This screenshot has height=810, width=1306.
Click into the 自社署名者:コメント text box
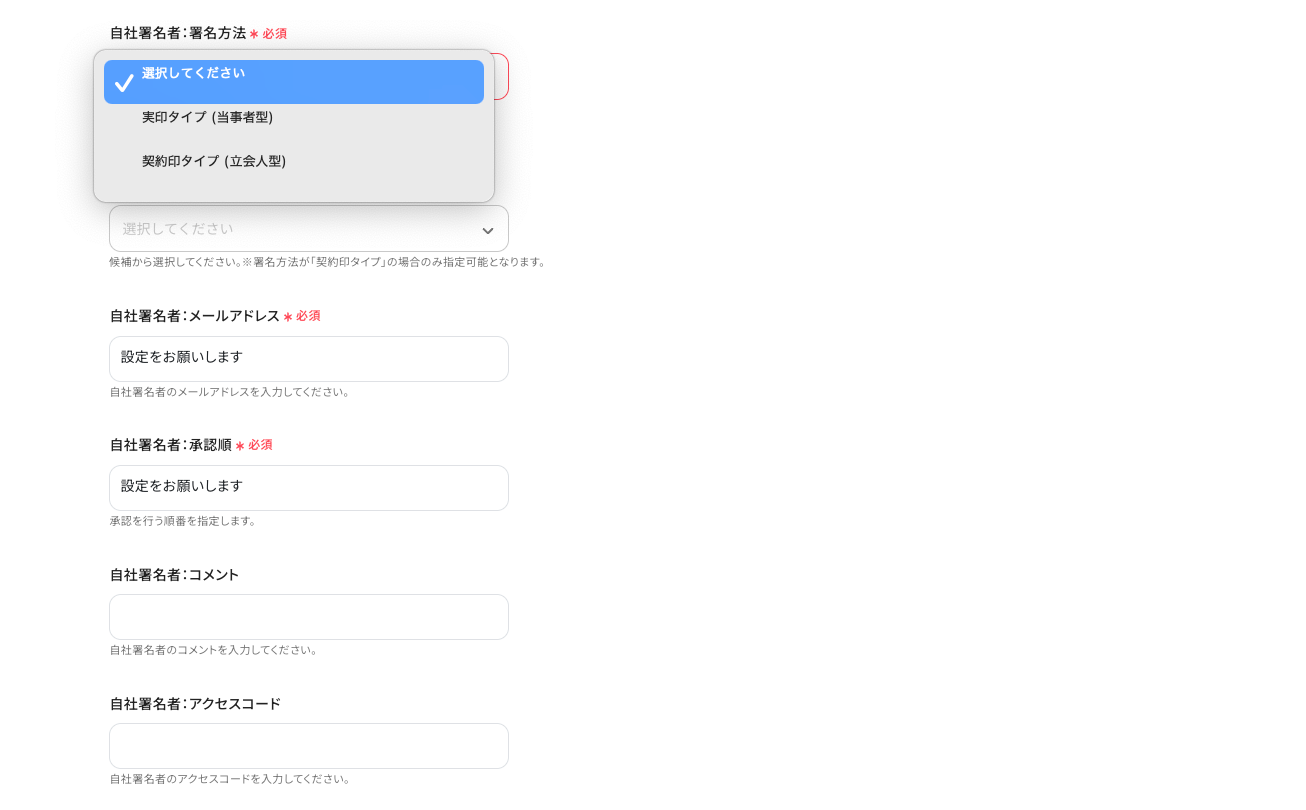tap(309, 617)
